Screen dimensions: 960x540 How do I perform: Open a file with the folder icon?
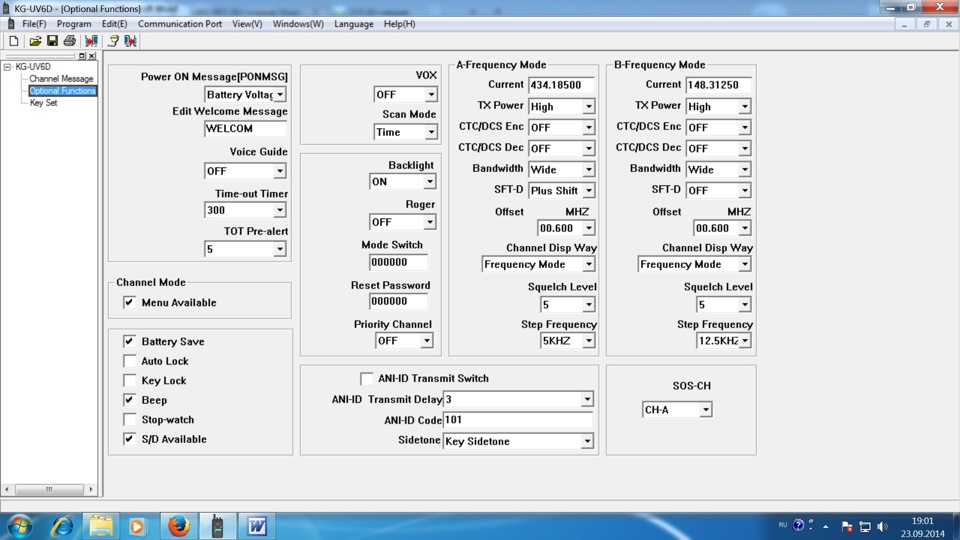35,41
